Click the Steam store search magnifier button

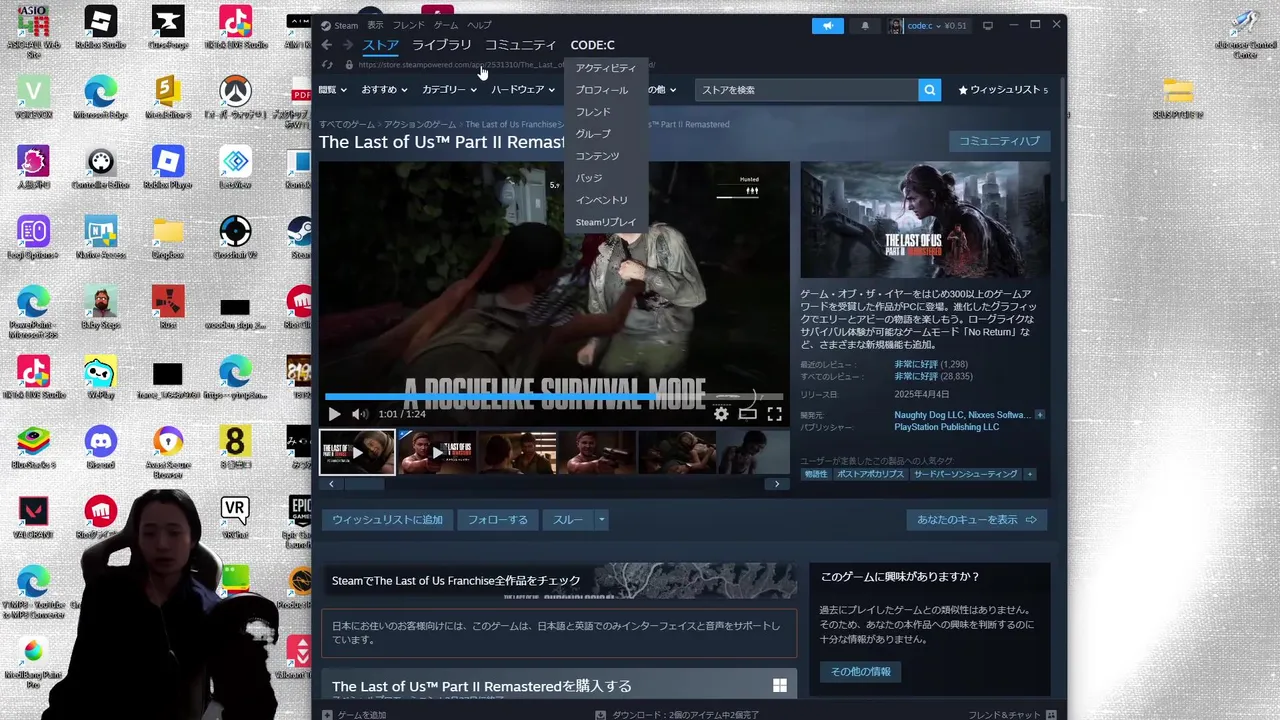(x=930, y=90)
